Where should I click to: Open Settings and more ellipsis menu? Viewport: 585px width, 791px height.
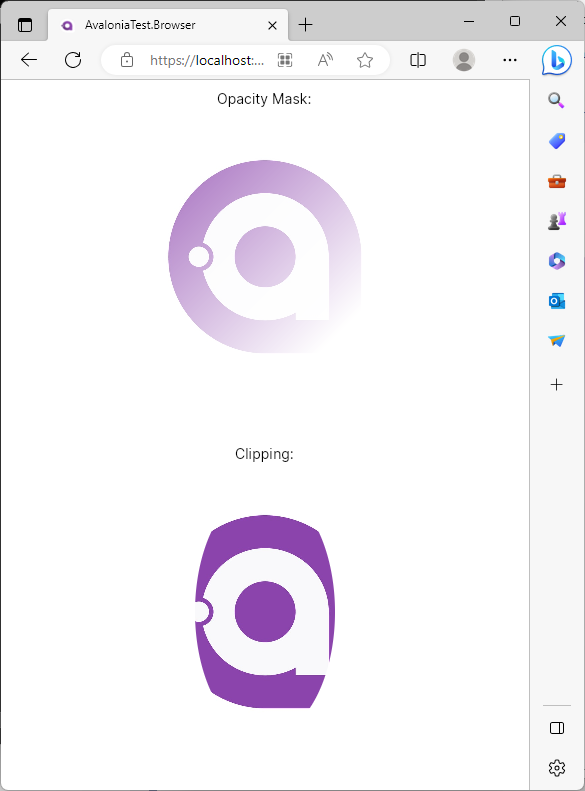(x=510, y=60)
